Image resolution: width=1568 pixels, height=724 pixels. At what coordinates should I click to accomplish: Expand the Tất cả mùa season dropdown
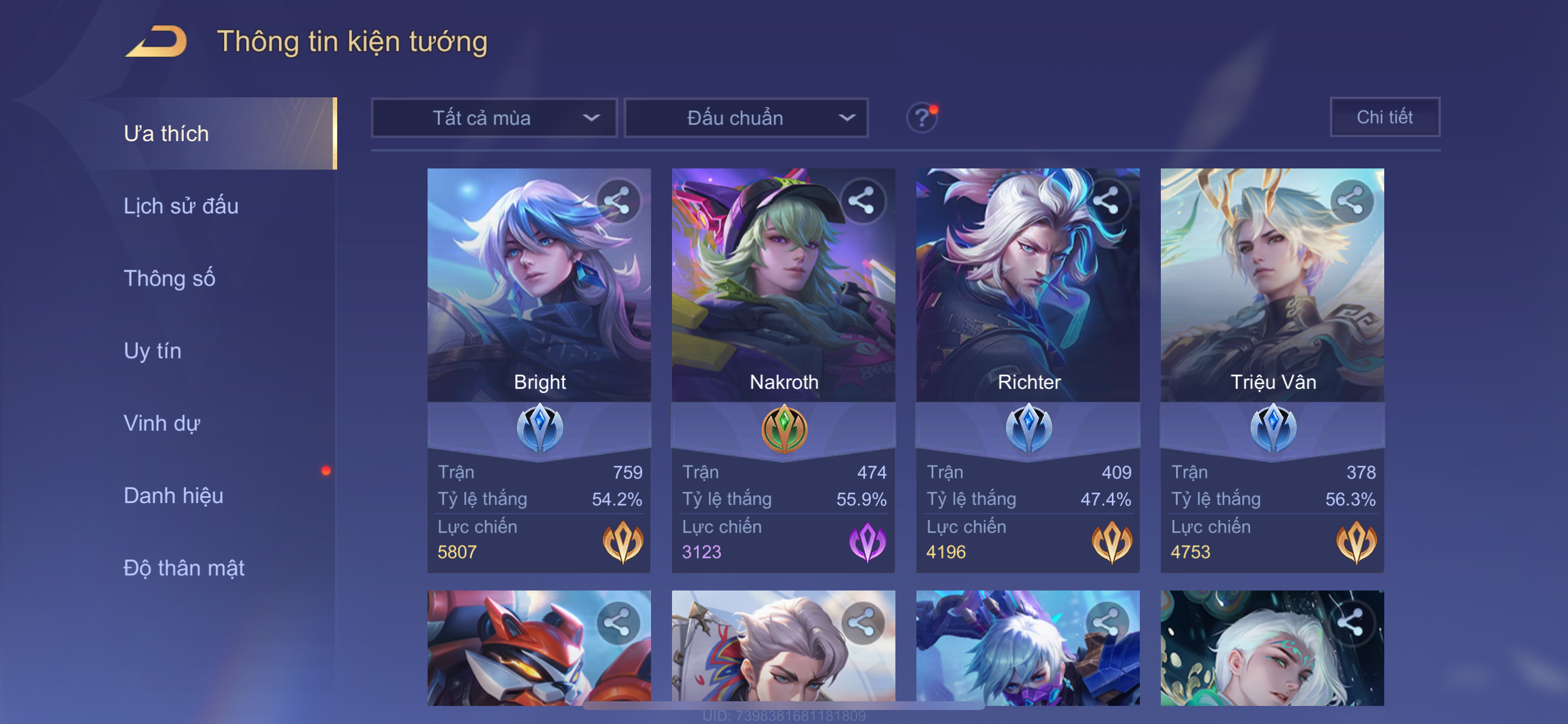[494, 117]
